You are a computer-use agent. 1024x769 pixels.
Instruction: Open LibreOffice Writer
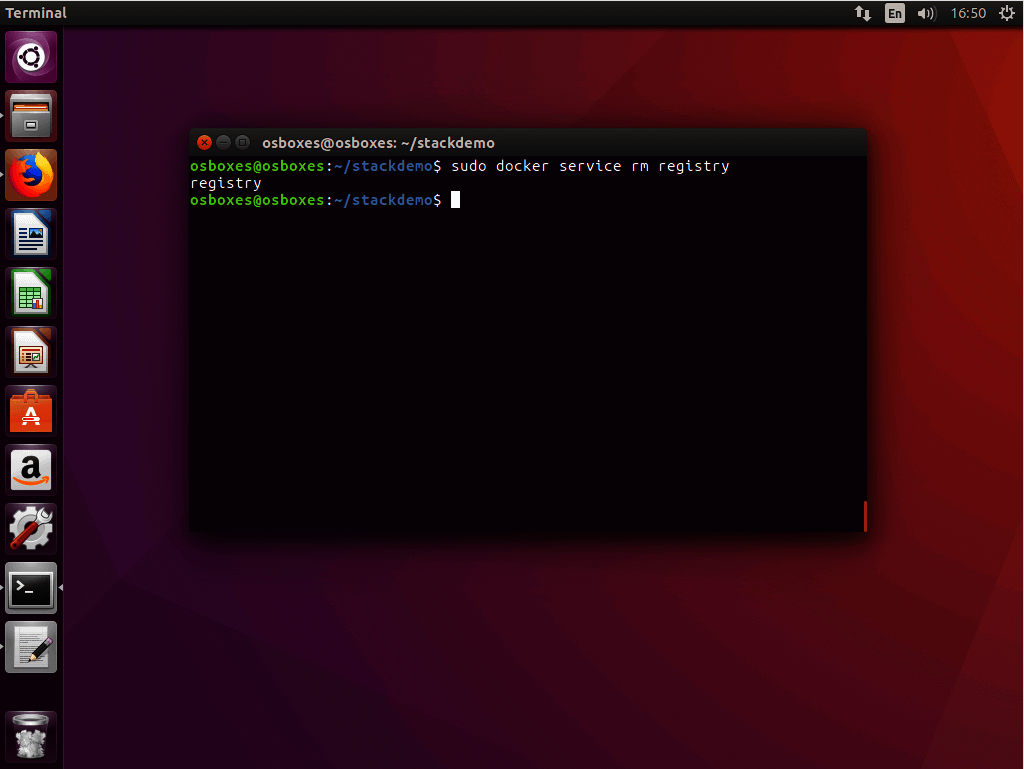pos(31,234)
